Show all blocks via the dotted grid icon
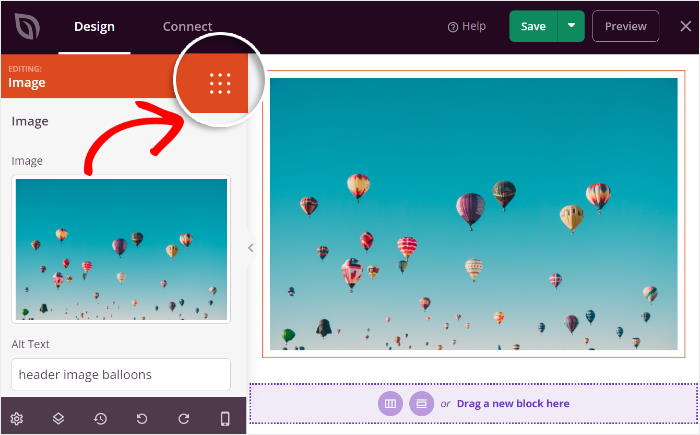 coord(220,83)
